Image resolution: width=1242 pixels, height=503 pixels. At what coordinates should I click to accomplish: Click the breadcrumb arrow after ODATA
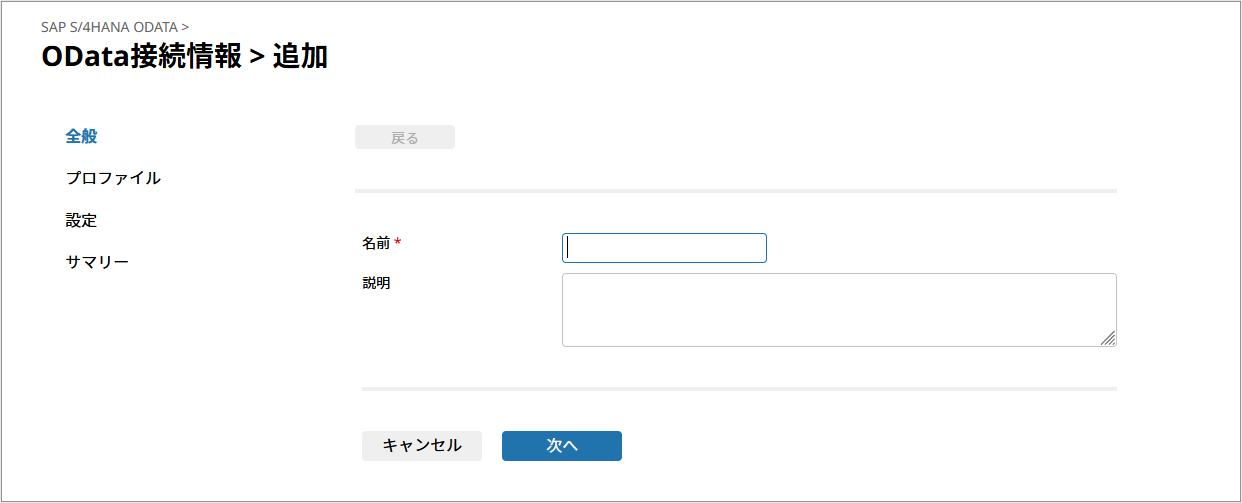point(185,26)
